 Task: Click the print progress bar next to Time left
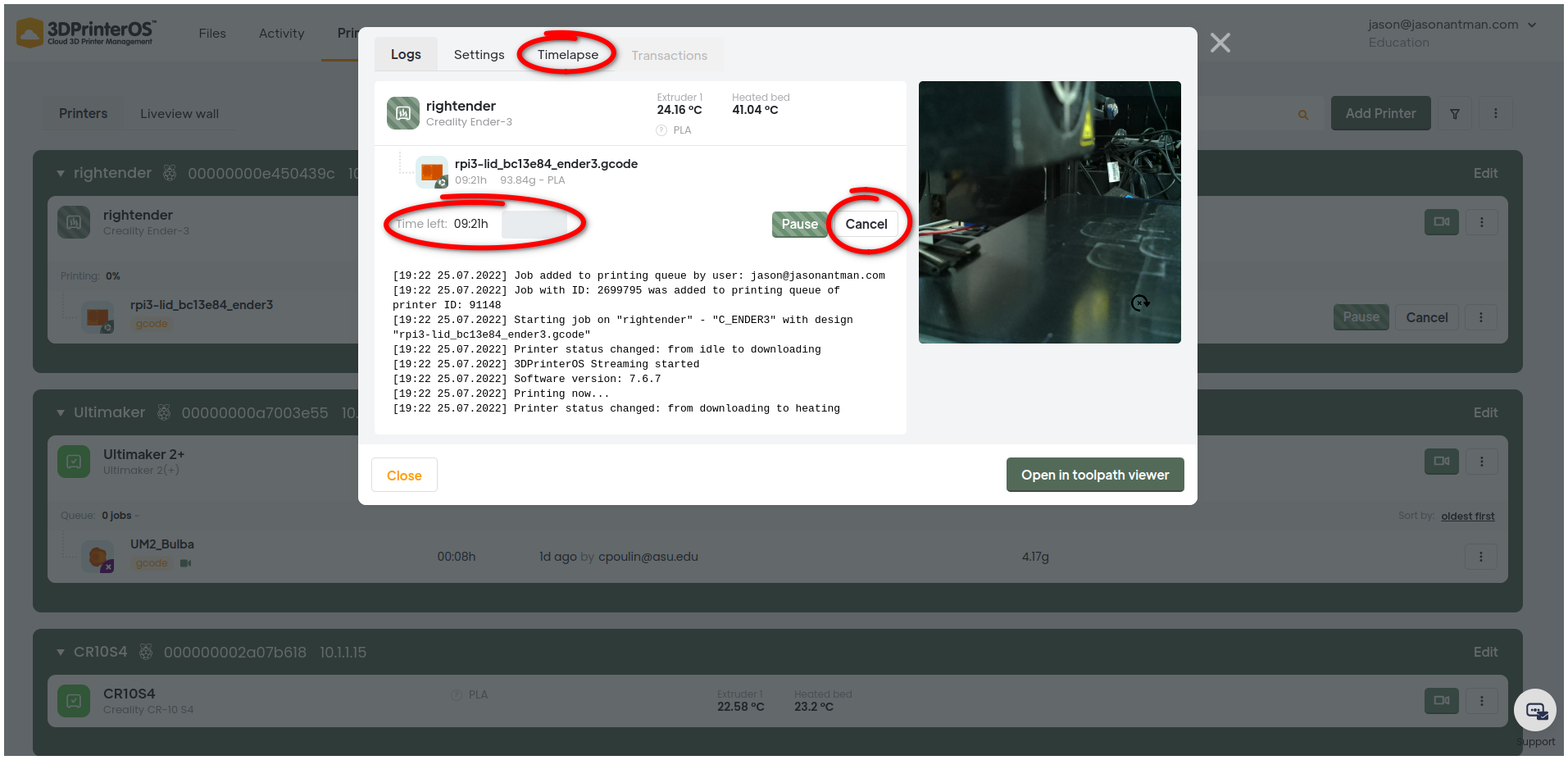click(534, 224)
